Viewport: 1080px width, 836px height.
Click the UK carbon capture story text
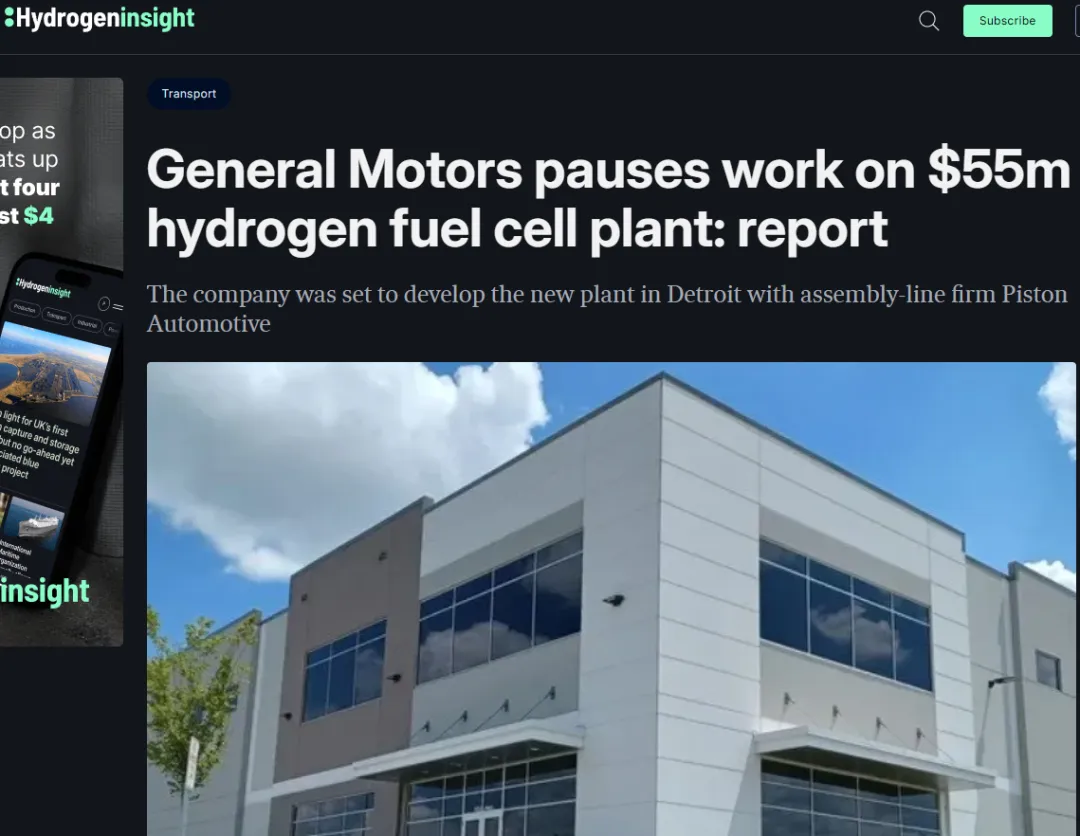(x=38, y=444)
